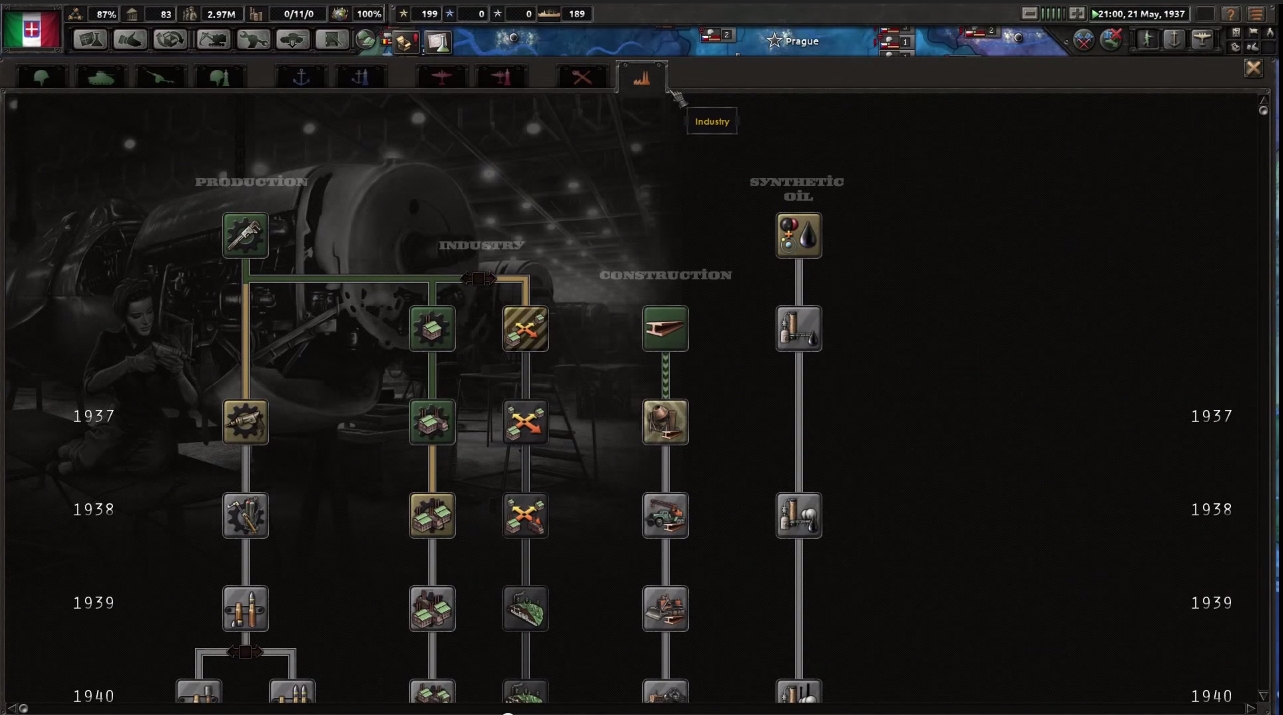This screenshot has width=1283, height=715.
Task: Click the horizontal scrollbar right arrow
Action: (x=1250, y=708)
